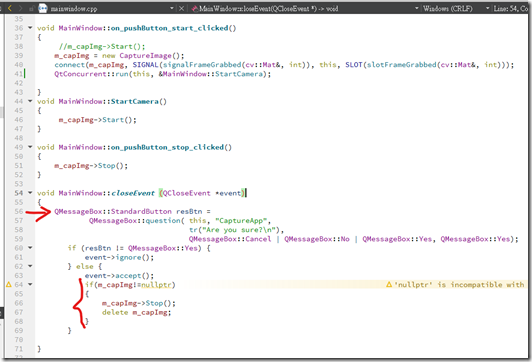The width and height of the screenshot is (532, 362).
Task: Close the mainwindow.cpp document with the X
Action: 182,8
